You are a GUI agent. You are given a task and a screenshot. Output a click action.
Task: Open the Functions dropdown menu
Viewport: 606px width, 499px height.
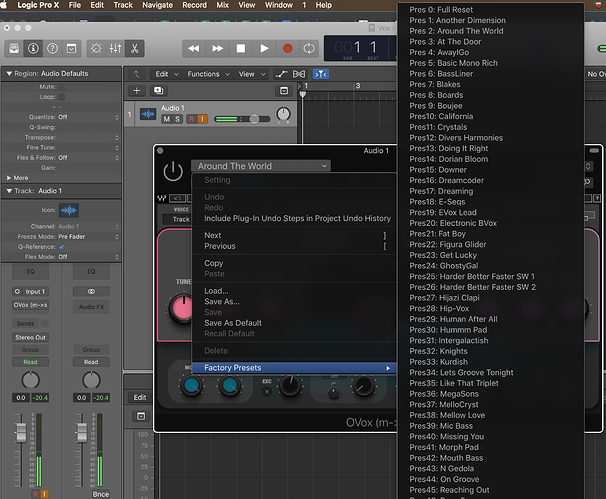click(x=208, y=74)
